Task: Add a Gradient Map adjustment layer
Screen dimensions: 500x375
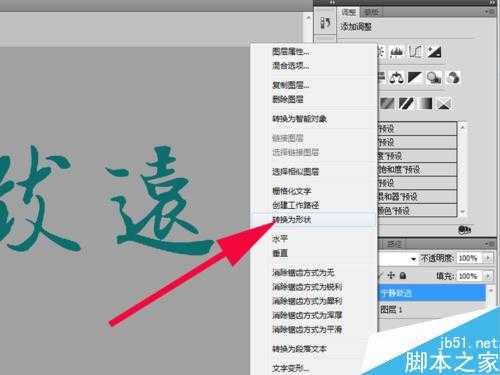Action: click(x=425, y=104)
